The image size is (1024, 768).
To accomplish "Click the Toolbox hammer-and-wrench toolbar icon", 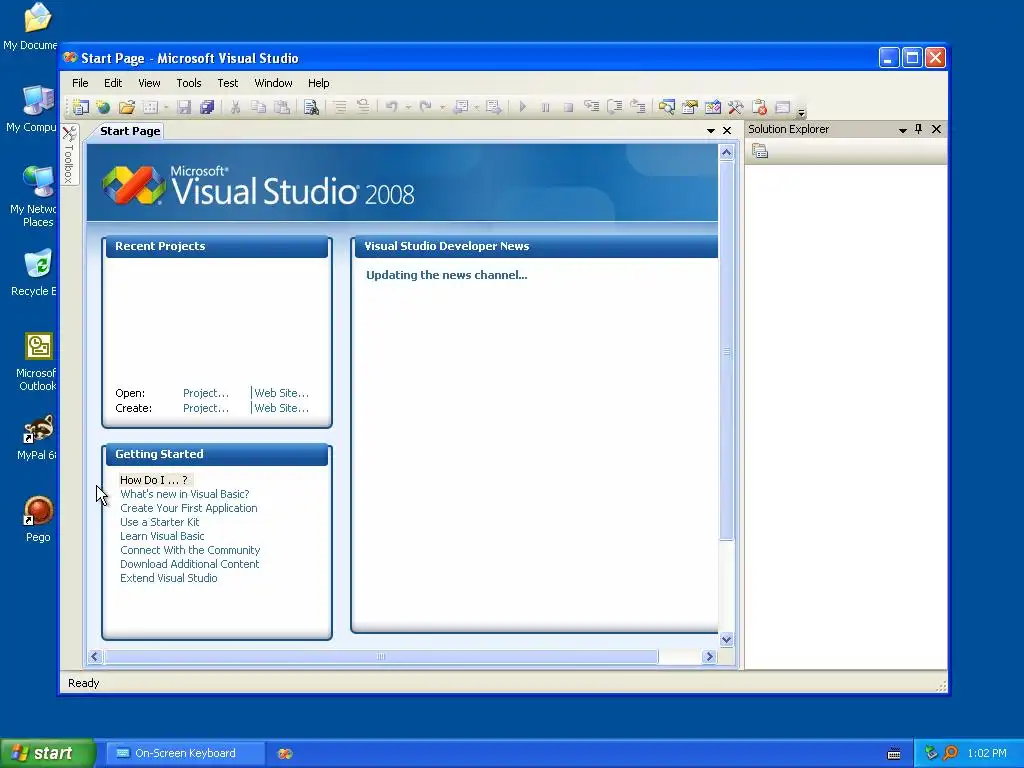I will pos(736,107).
